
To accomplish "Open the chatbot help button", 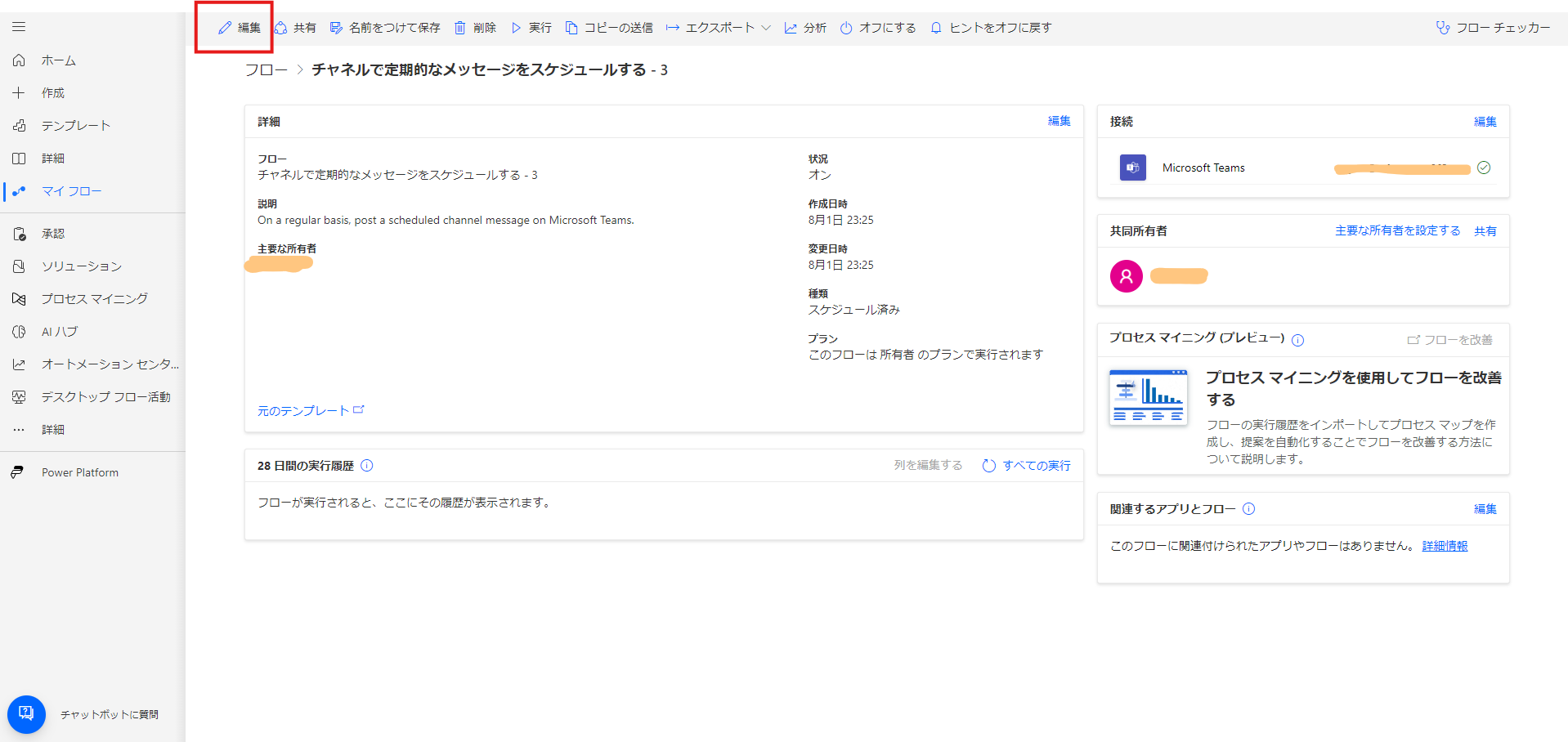I will point(26,714).
